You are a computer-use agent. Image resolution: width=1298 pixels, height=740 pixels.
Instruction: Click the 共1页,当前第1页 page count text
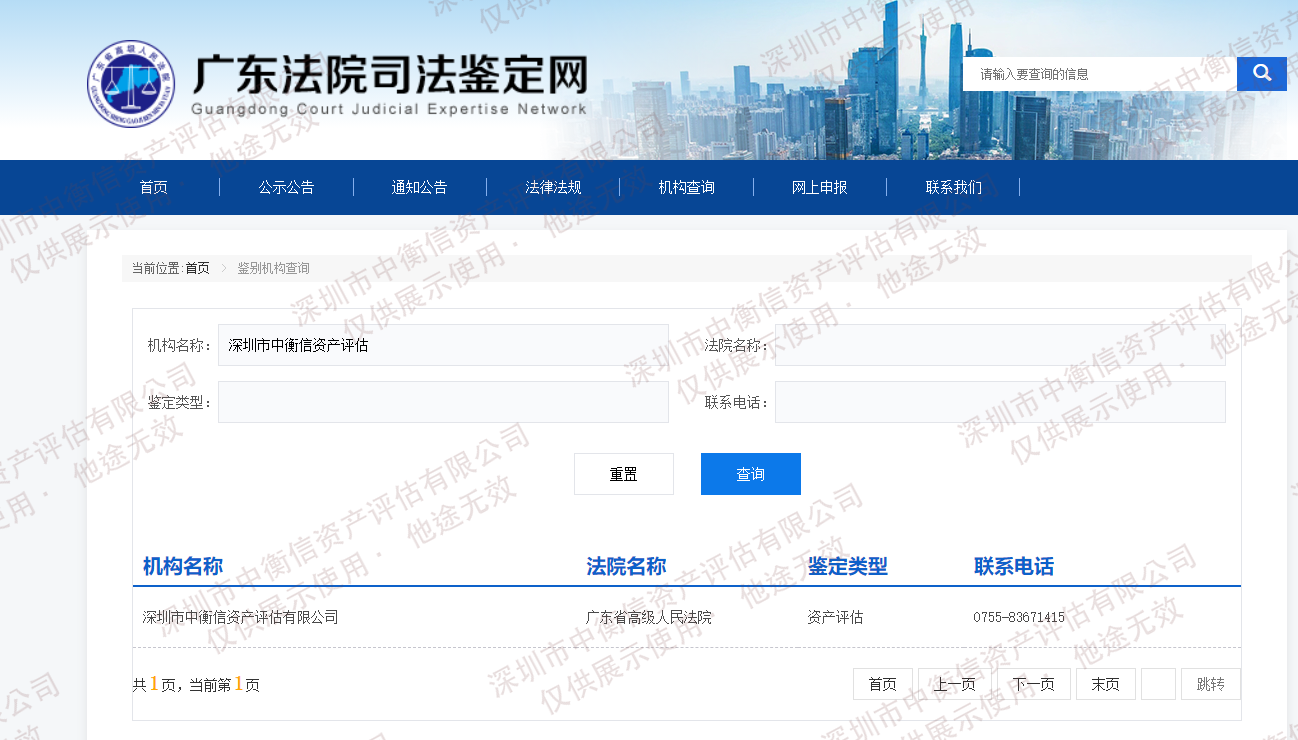click(x=196, y=684)
